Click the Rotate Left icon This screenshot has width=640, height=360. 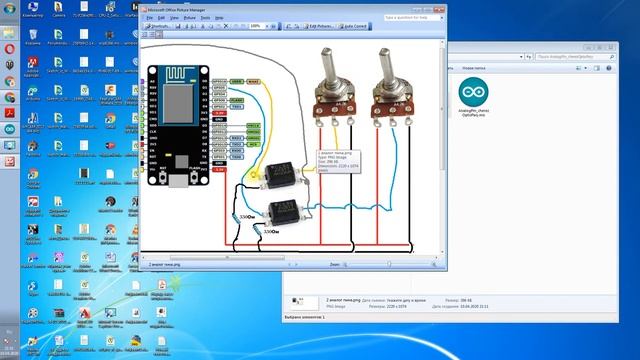pos(289,26)
